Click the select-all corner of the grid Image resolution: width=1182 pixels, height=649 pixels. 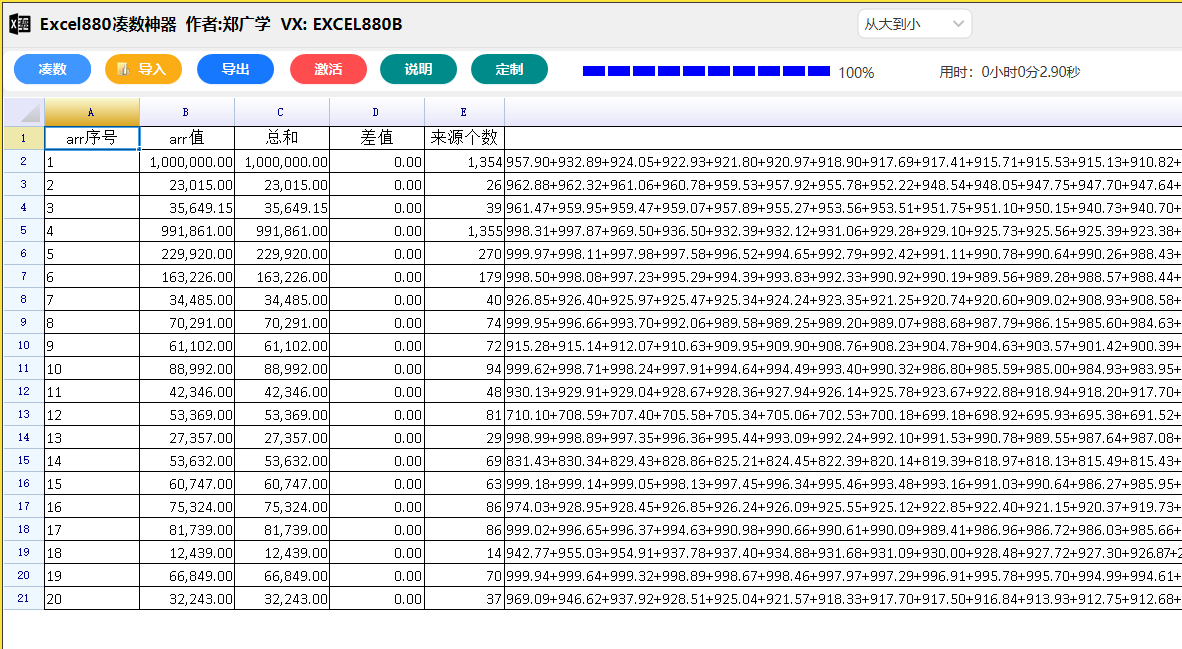pyautogui.click(x=23, y=112)
